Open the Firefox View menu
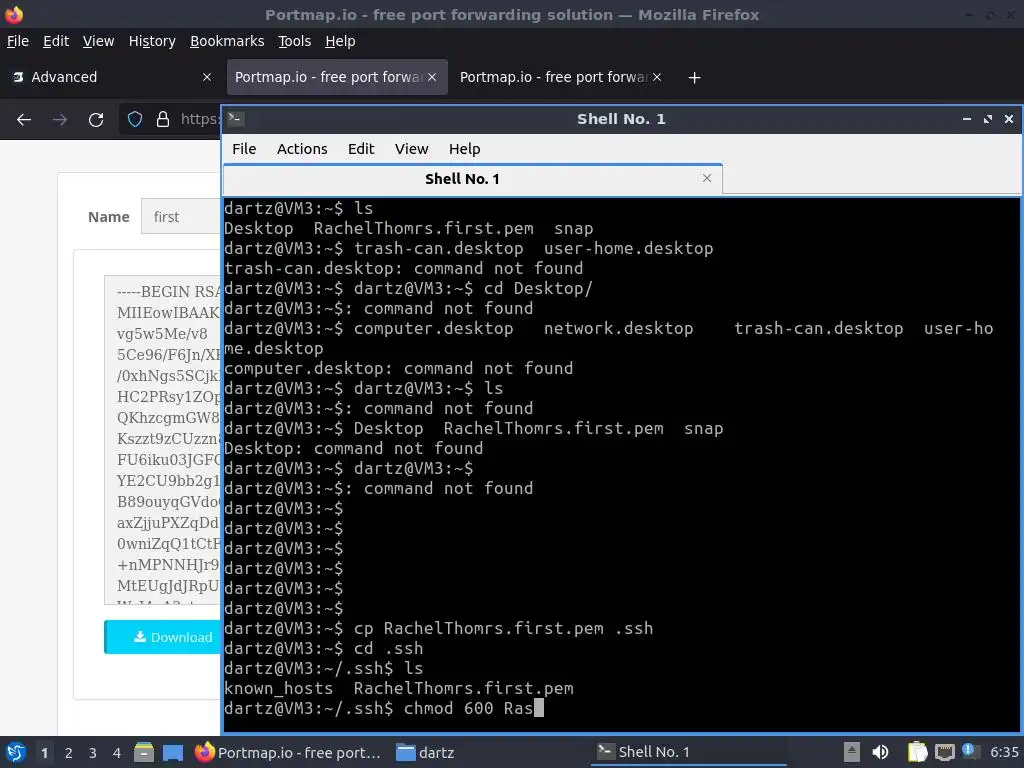Image resolution: width=1024 pixels, height=768 pixels. 99,41
